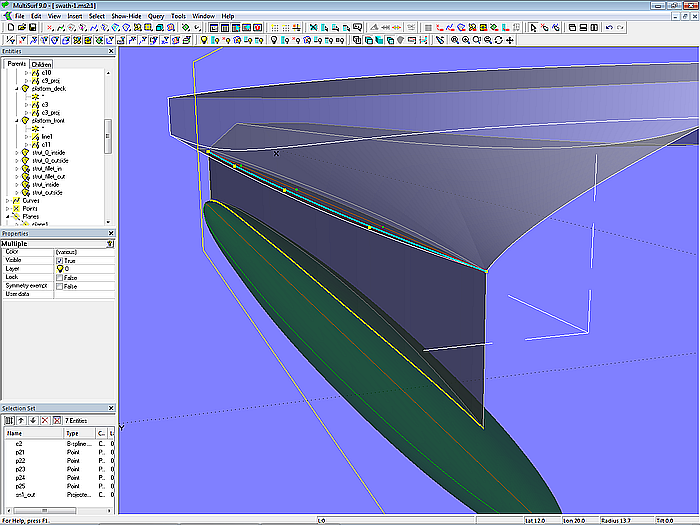The width and height of the screenshot is (700, 525).
Task: Switch to the Children tab
Action: (x=41, y=64)
